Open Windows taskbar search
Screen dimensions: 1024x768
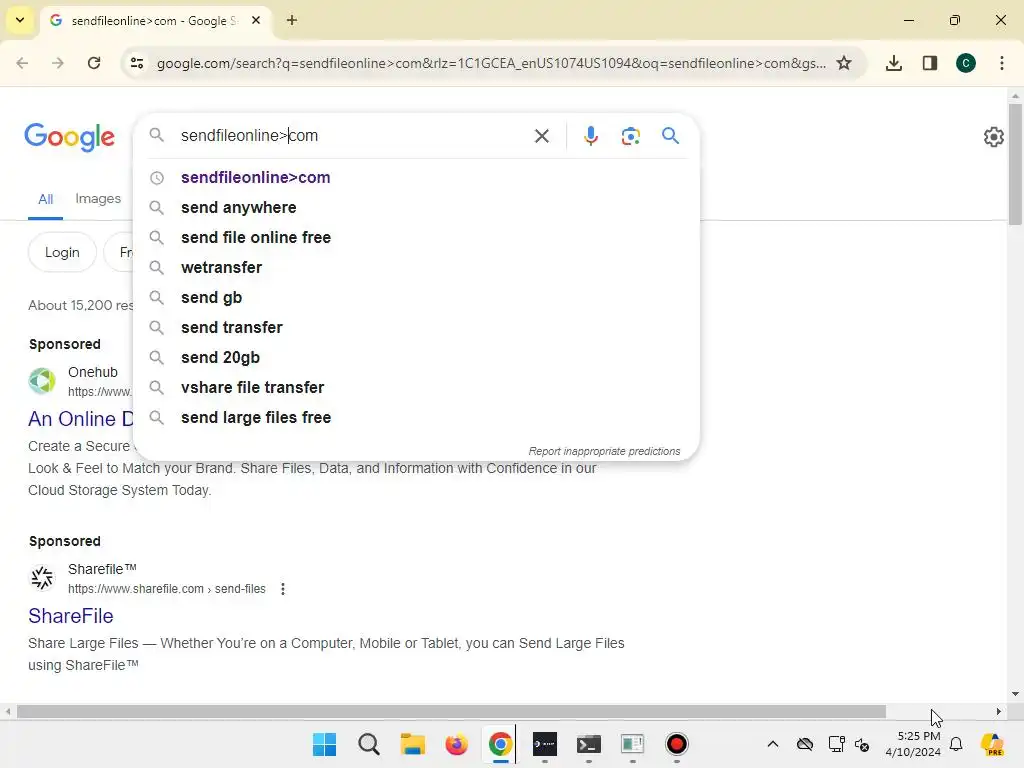pos(368,744)
